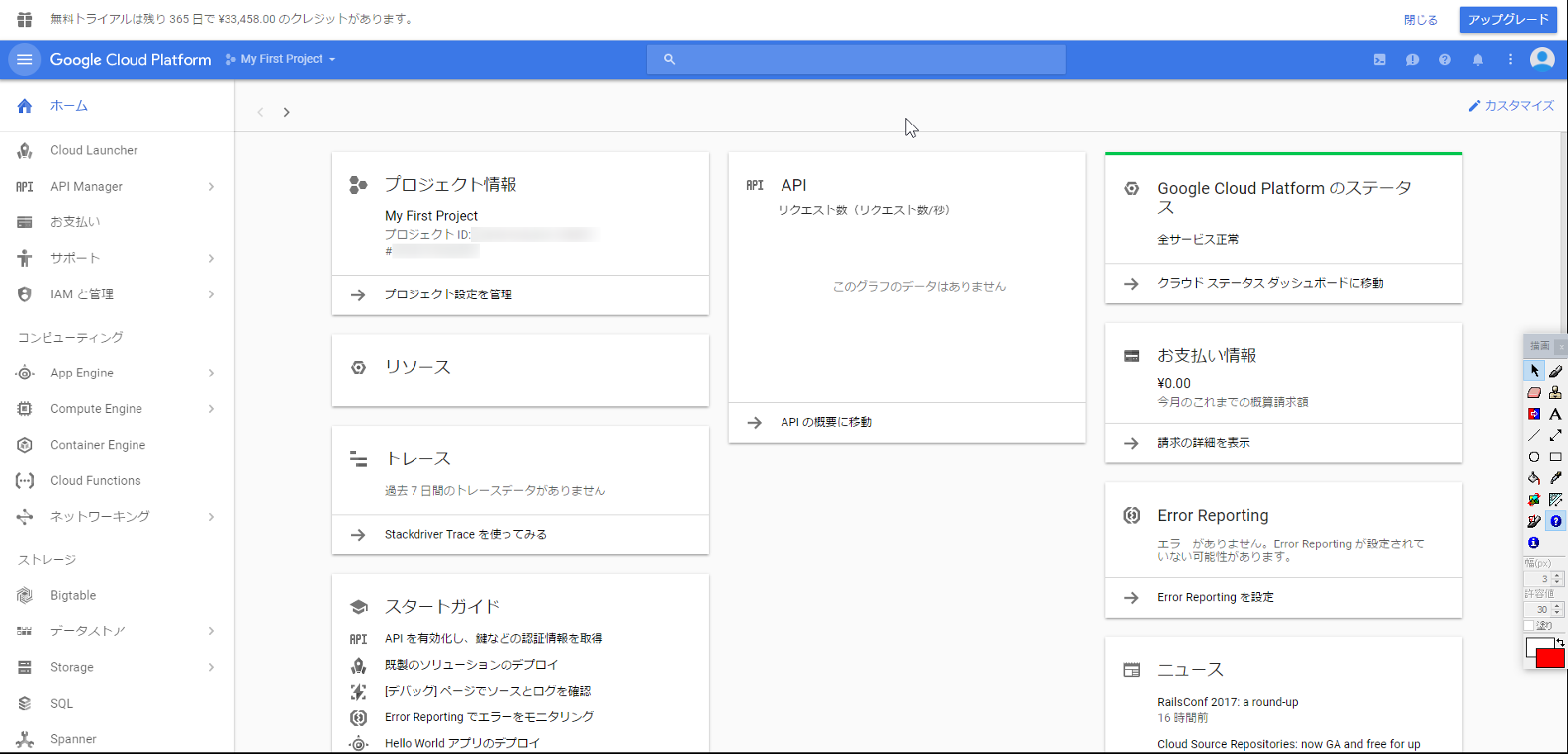This screenshot has height=754, width=1568.
Task: Open the My First Project dropdown
Action: 281,59
